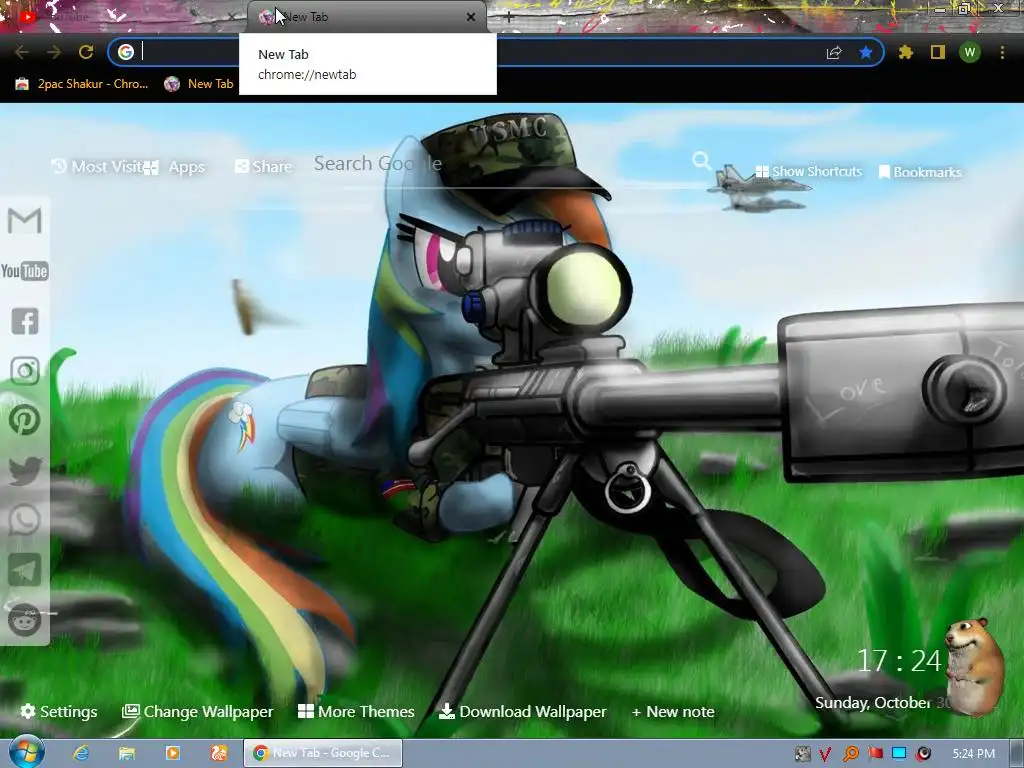Select the New Tab - Google Chrome taskbar button
1024x768 pixels.
tap(323, 753)
